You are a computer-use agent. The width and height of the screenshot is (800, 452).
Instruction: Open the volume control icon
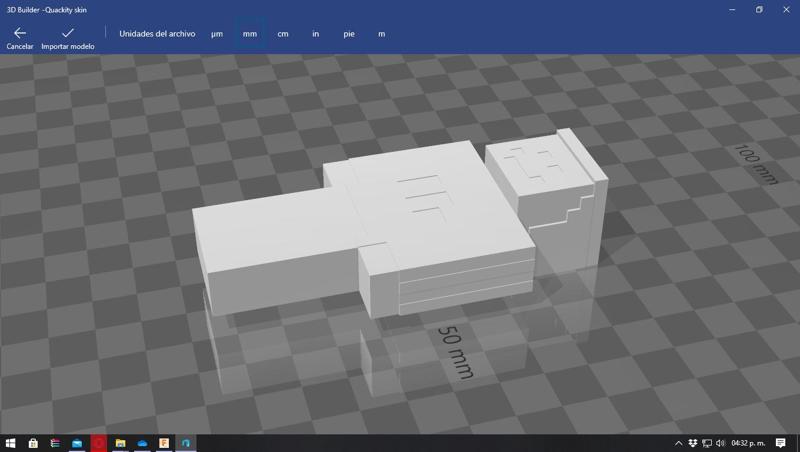[x=720, y=443]
